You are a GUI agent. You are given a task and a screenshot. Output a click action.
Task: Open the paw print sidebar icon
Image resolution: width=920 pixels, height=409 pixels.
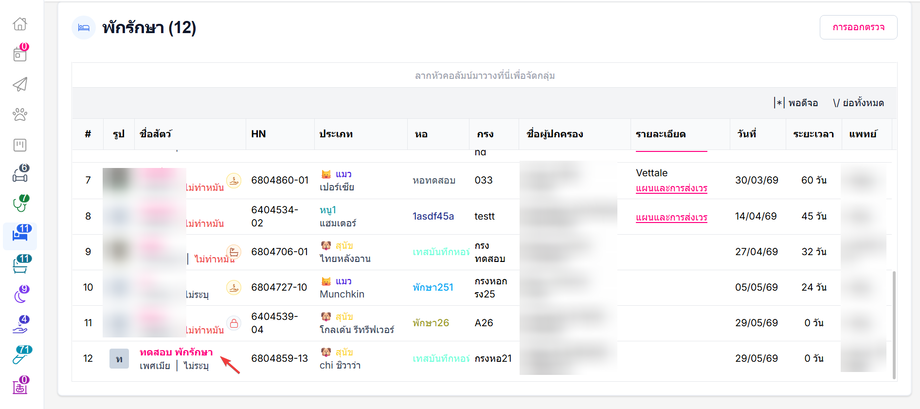click(20, 114)
